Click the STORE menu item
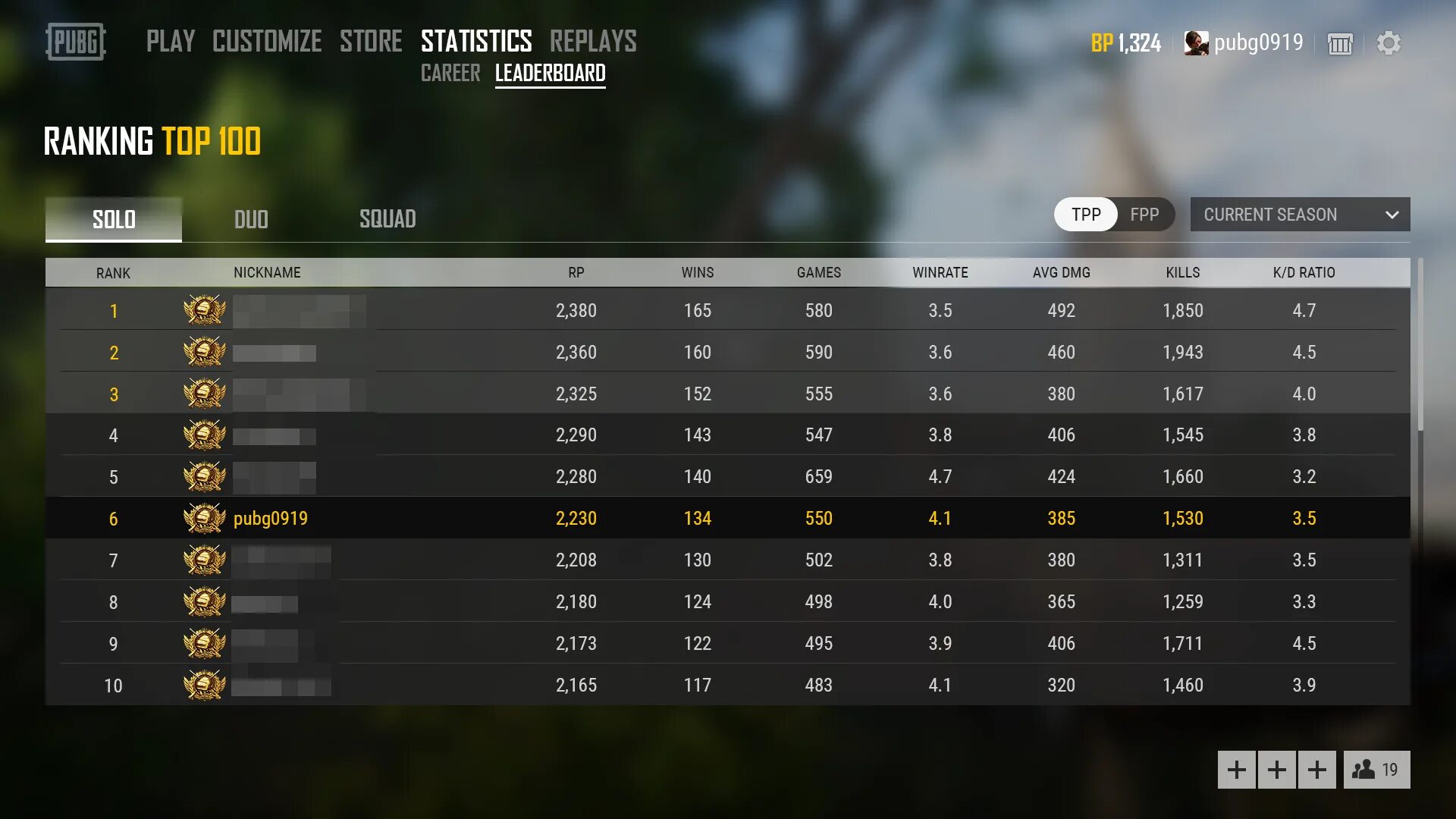1456x819 pixels. pos(371,41)
